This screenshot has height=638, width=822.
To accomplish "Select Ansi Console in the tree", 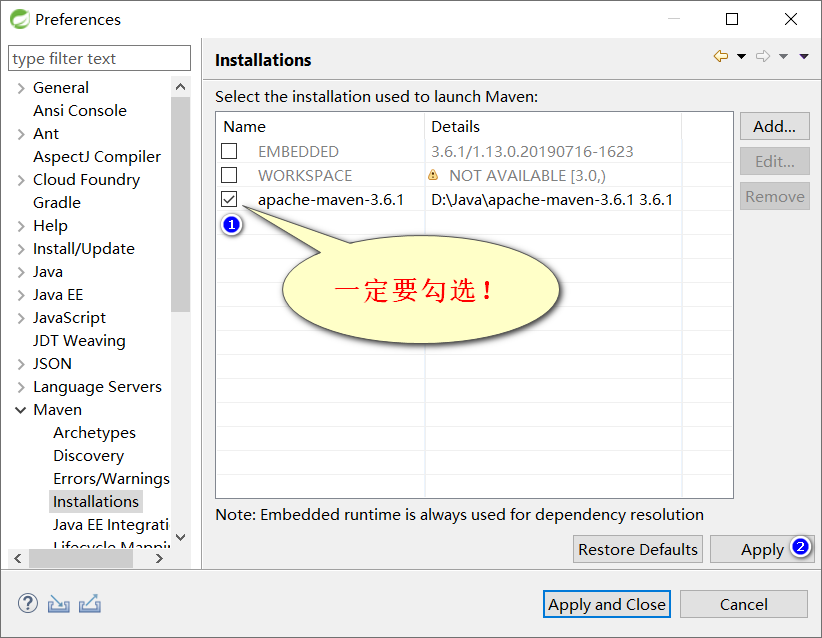I will 80,111.
